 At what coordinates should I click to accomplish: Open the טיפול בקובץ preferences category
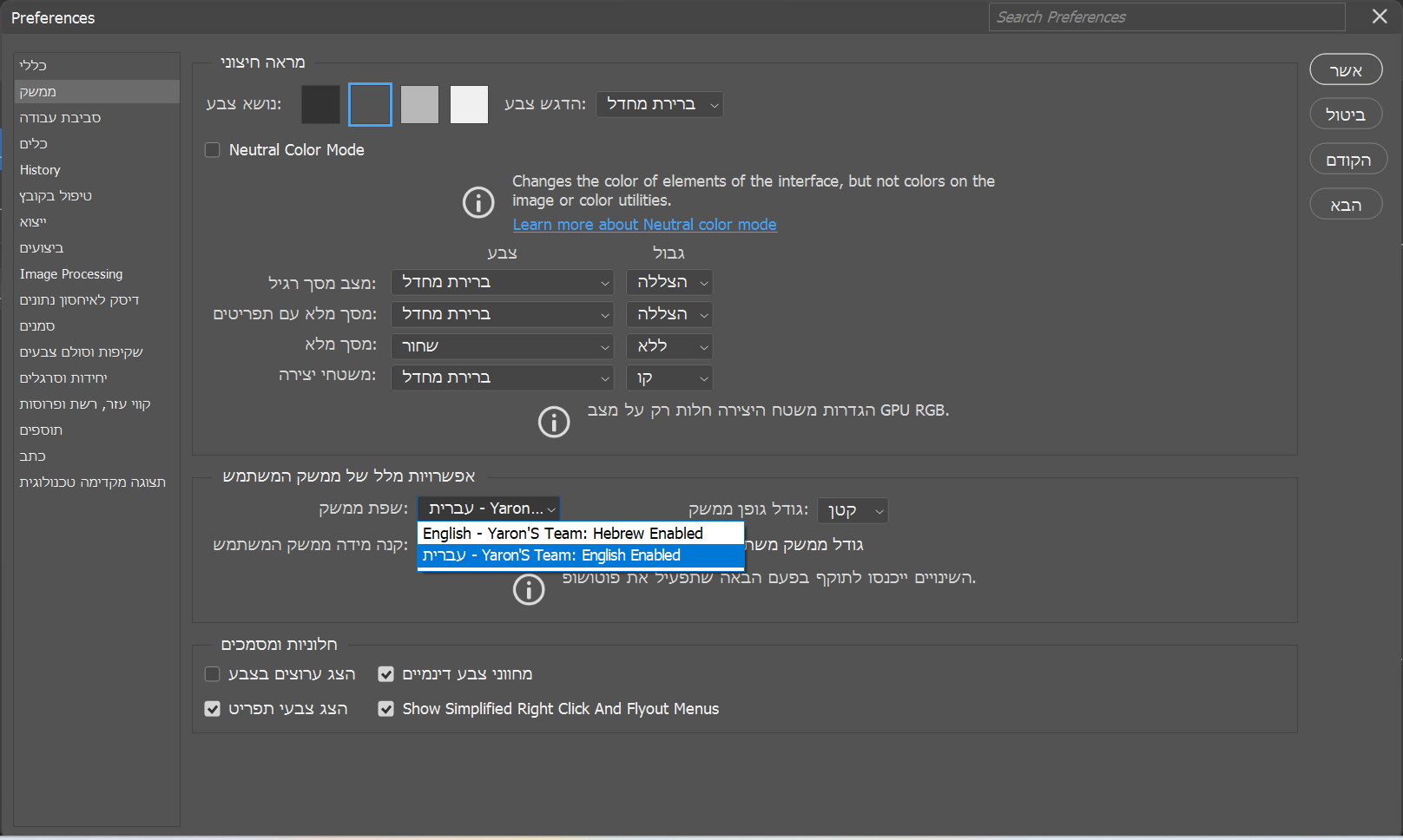point(97,195)
